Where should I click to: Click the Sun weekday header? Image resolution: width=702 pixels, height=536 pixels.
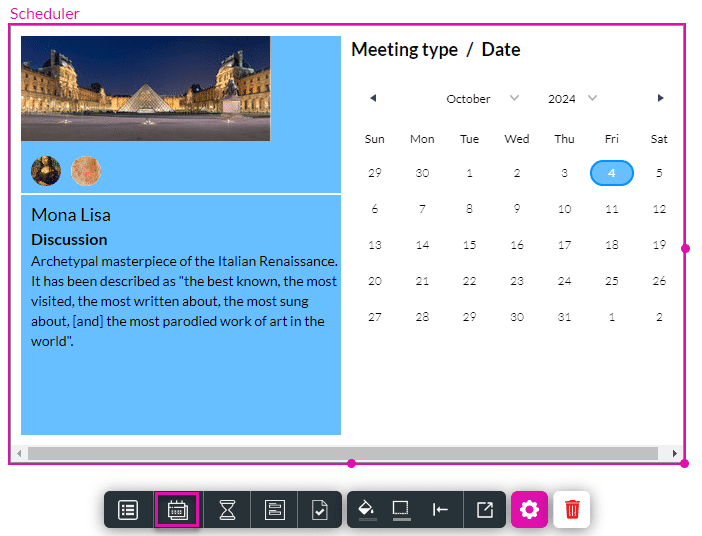tap(375, 139)
